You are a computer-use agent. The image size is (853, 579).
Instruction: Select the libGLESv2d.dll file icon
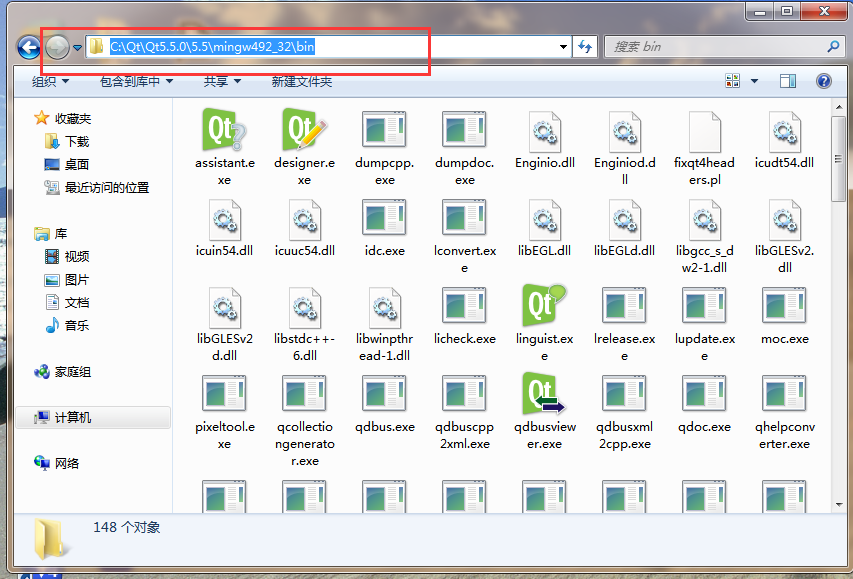[224, 308]
